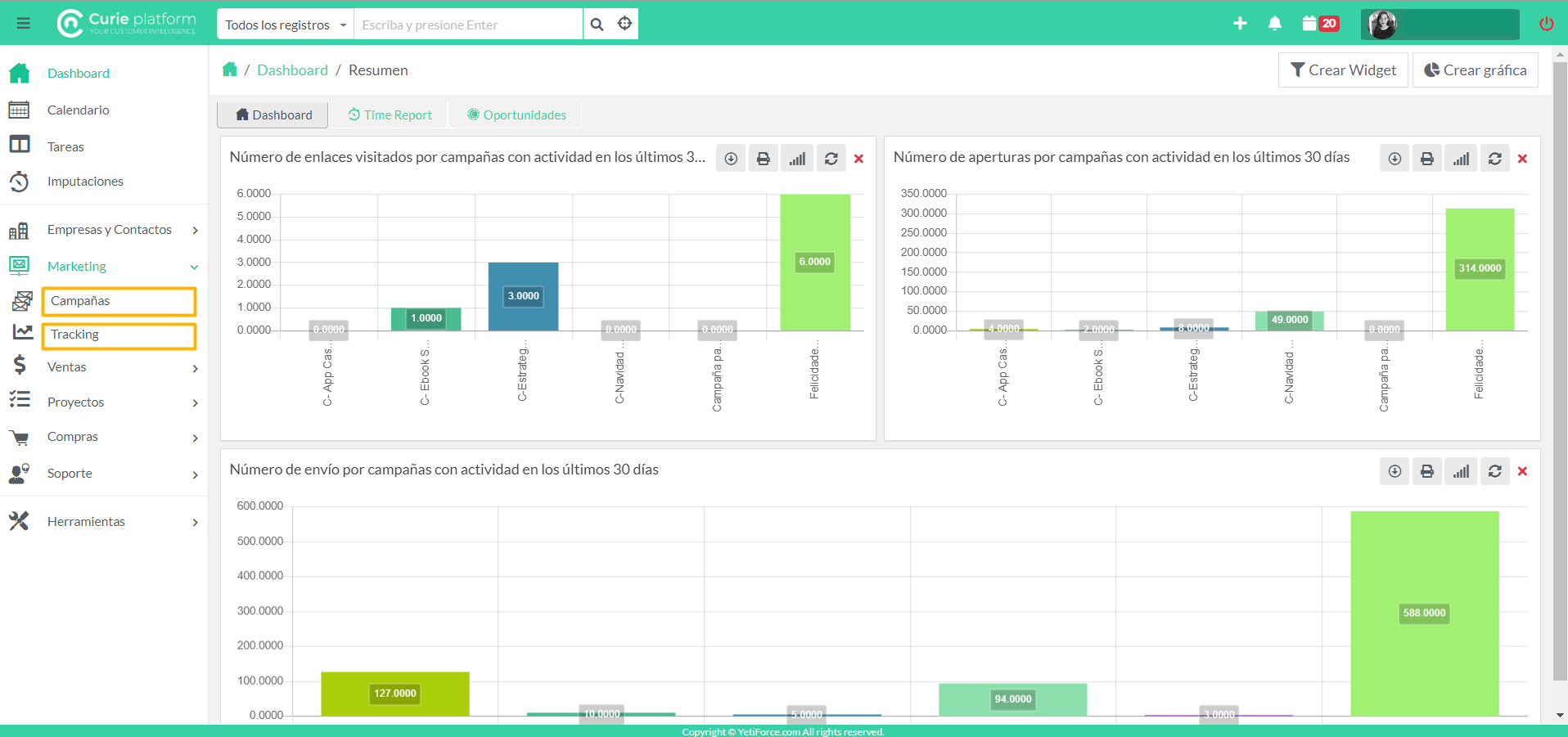Switch to the Oportunidades tab
This screenshot has width=1568, height=737.
point(516,115)
